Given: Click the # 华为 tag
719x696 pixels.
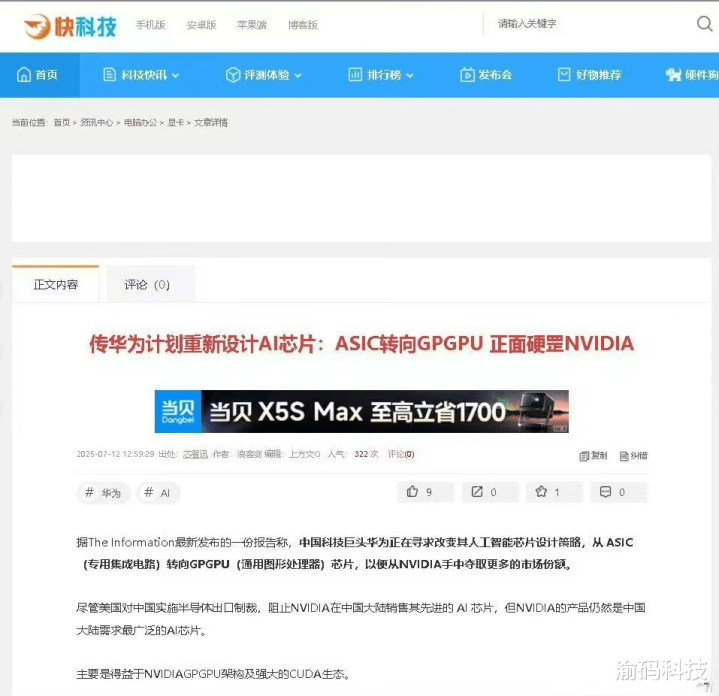Looking at the screenshot, I should tap(104, 493).
